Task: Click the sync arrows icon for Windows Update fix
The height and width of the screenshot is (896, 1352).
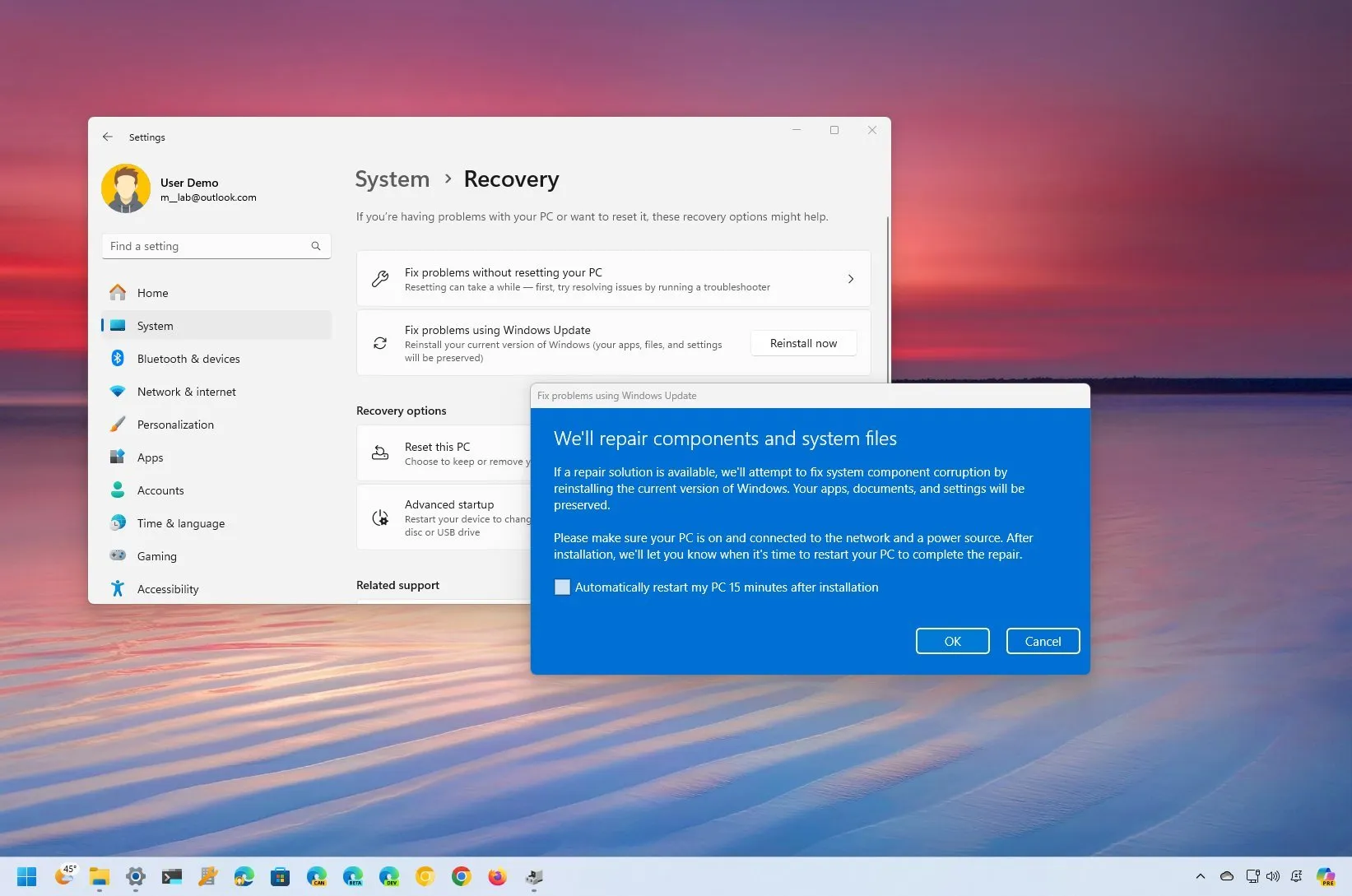Action: click(380, 343)
